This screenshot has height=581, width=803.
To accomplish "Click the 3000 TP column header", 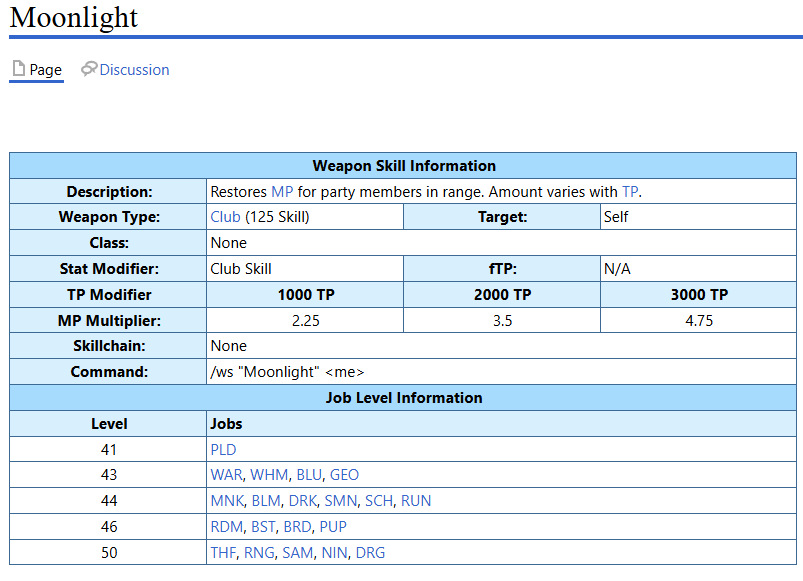I will point(699,295).
